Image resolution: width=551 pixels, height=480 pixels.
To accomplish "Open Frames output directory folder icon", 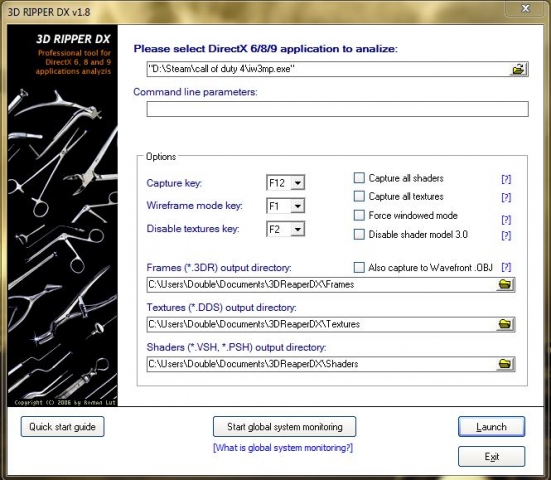I will [505, 284].
